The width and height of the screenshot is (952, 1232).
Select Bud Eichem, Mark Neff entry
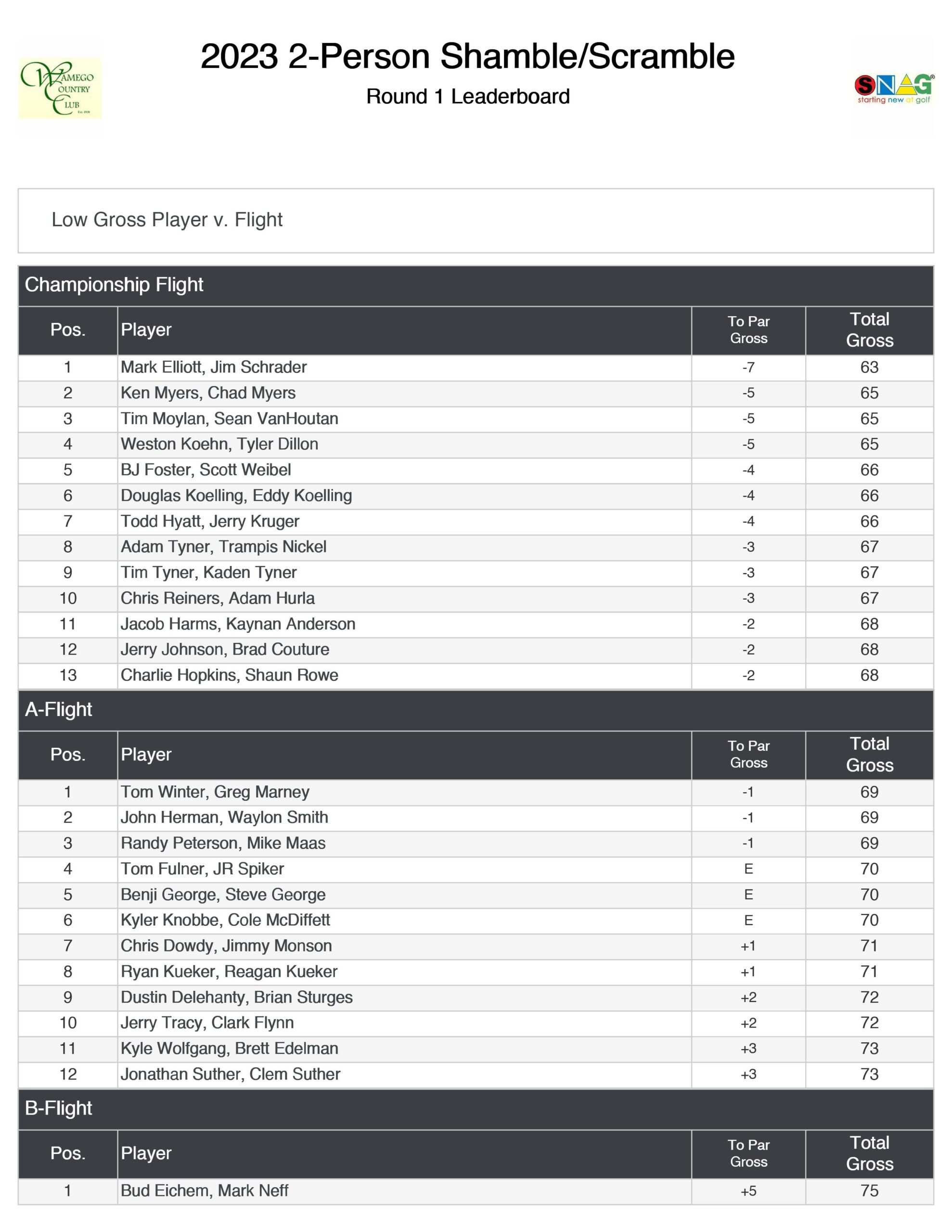(x=204, y=1191)
